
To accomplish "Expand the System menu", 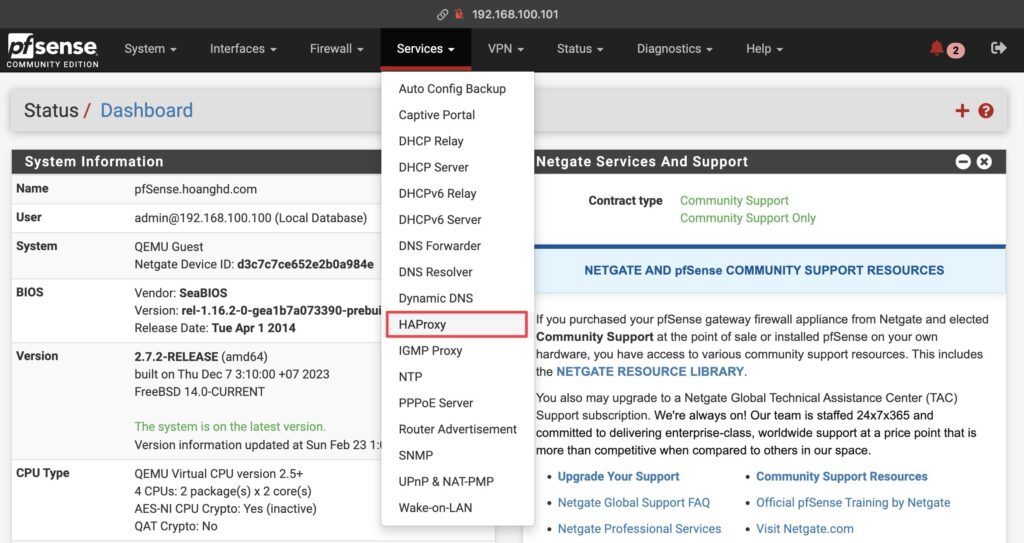I will coord(150,48).
